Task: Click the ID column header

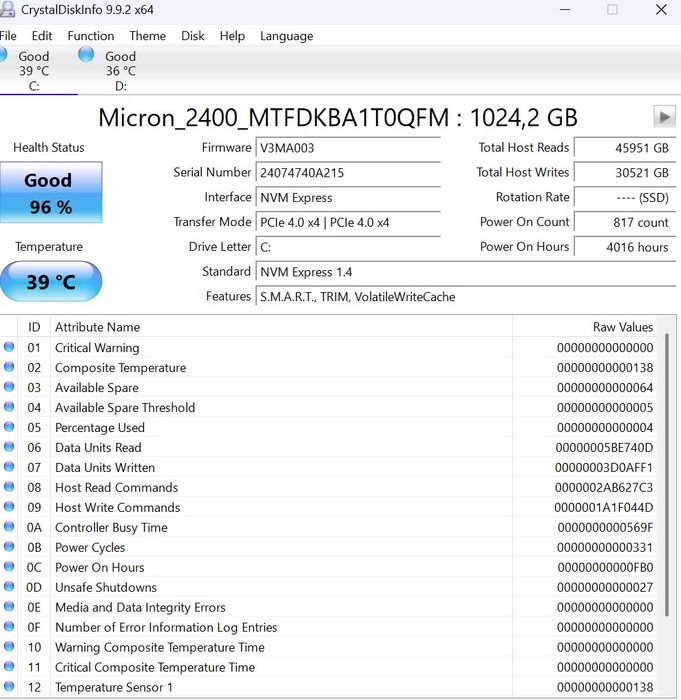Action: pos(34,327)
